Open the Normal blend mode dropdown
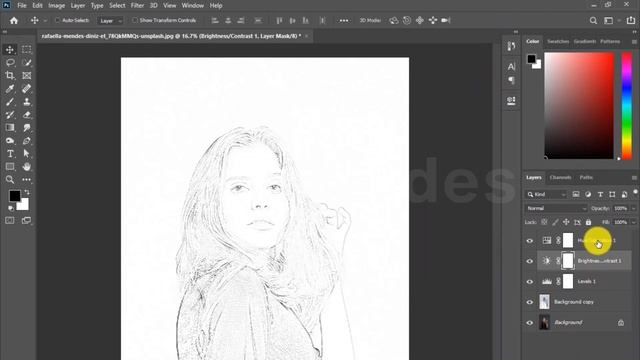This screenshot has width=640, height=360. (556, 209)
